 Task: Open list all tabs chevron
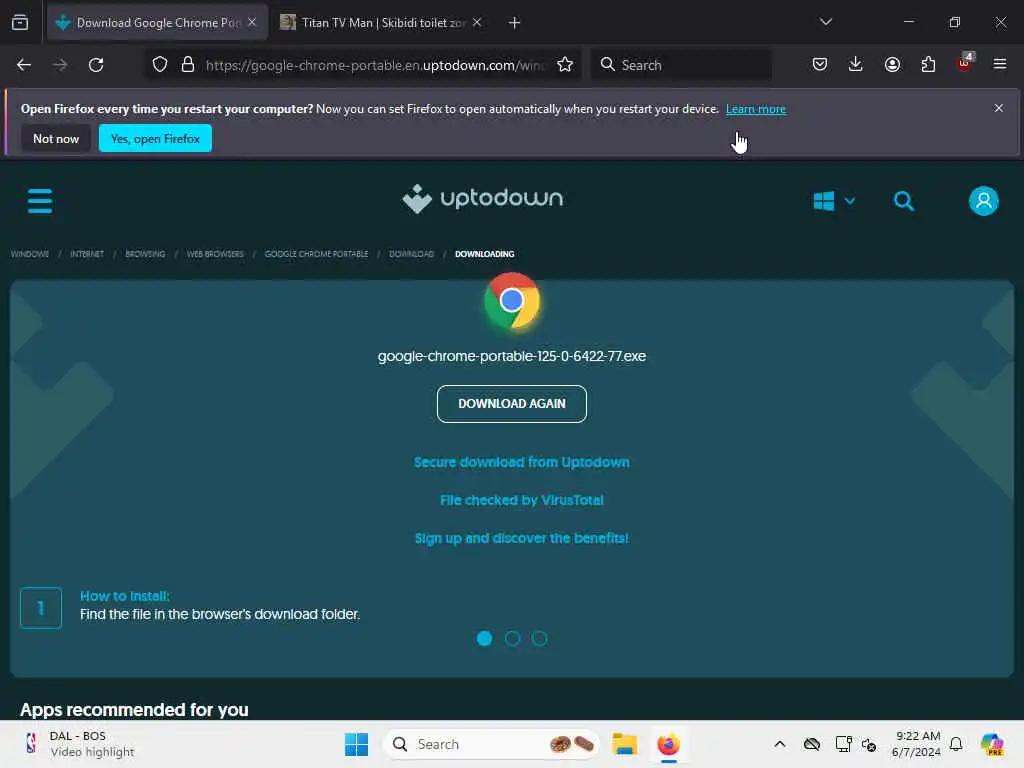[x=825, y=23]
